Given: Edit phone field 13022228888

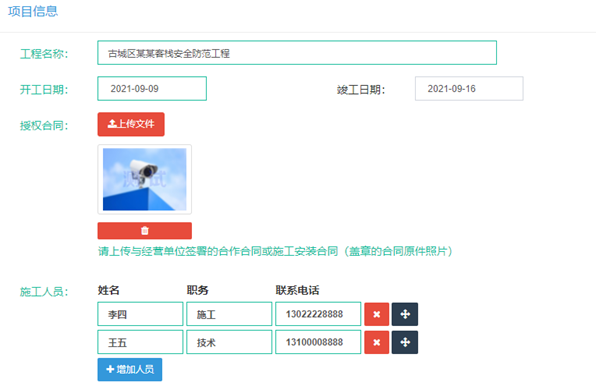Looking at the screenshot, I should click(x=318, y=314).
